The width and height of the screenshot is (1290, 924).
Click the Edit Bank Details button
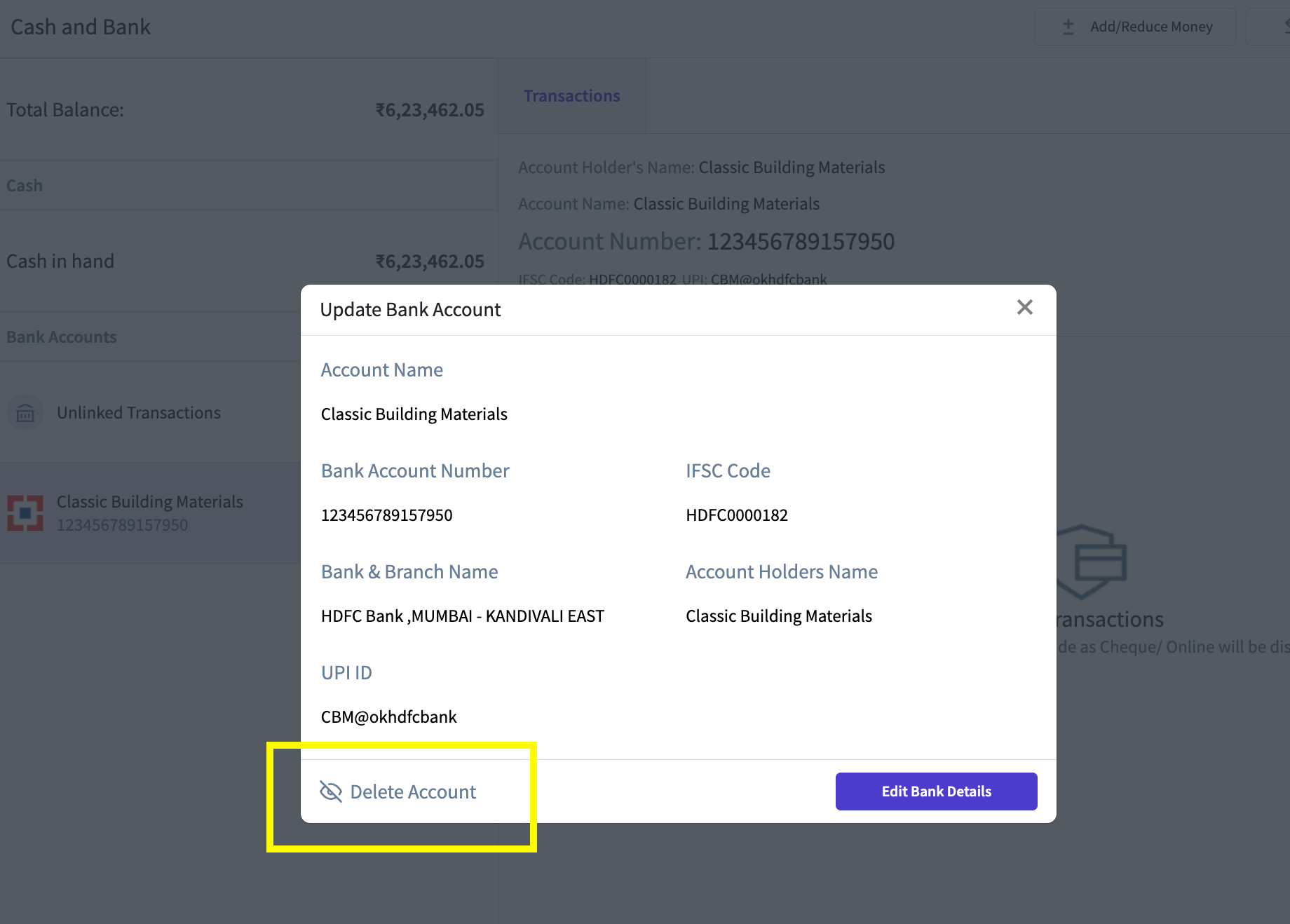pyautogui.click(x=936, y=791)
